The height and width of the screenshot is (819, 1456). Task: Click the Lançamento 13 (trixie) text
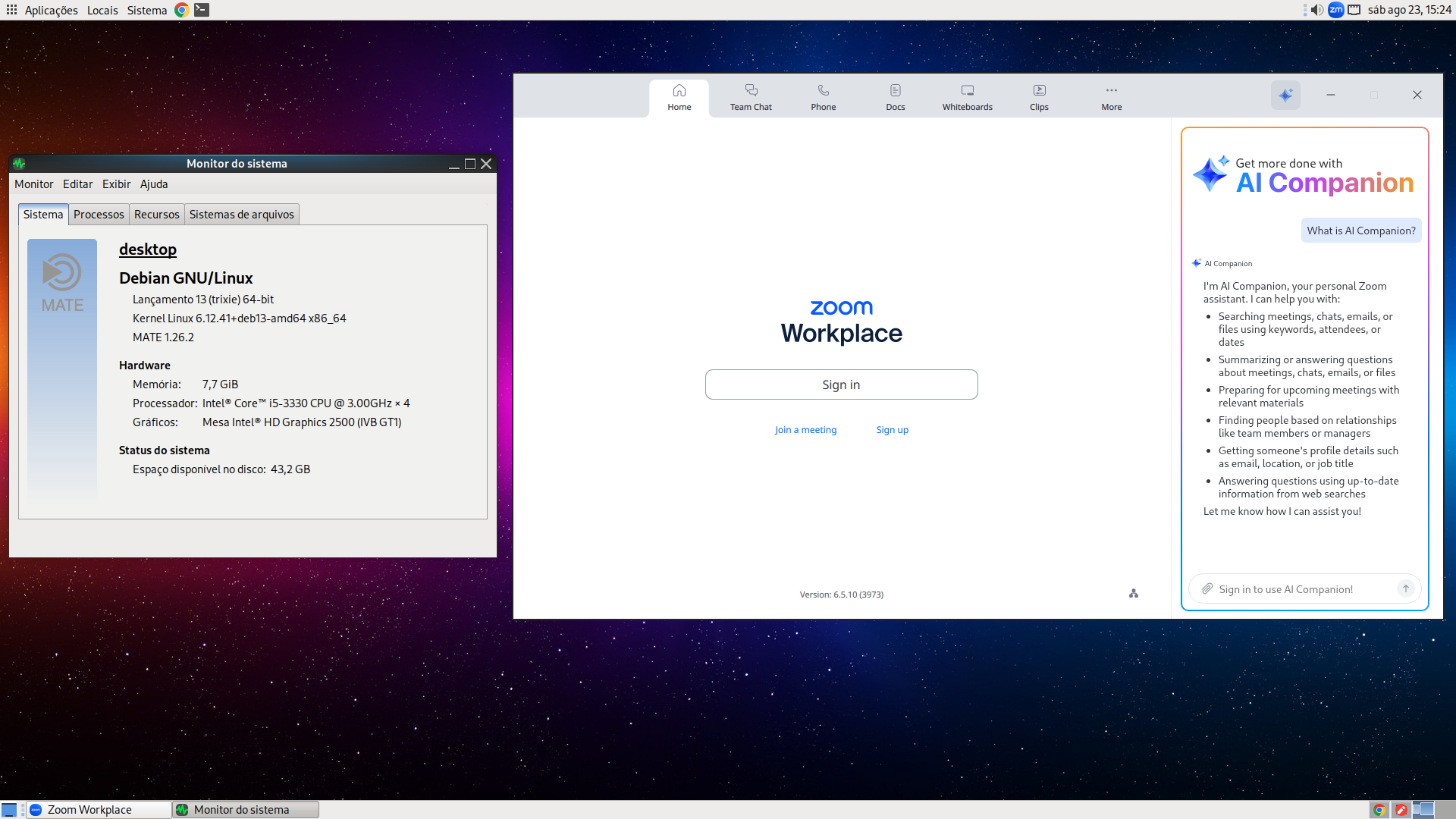(203, 300)
